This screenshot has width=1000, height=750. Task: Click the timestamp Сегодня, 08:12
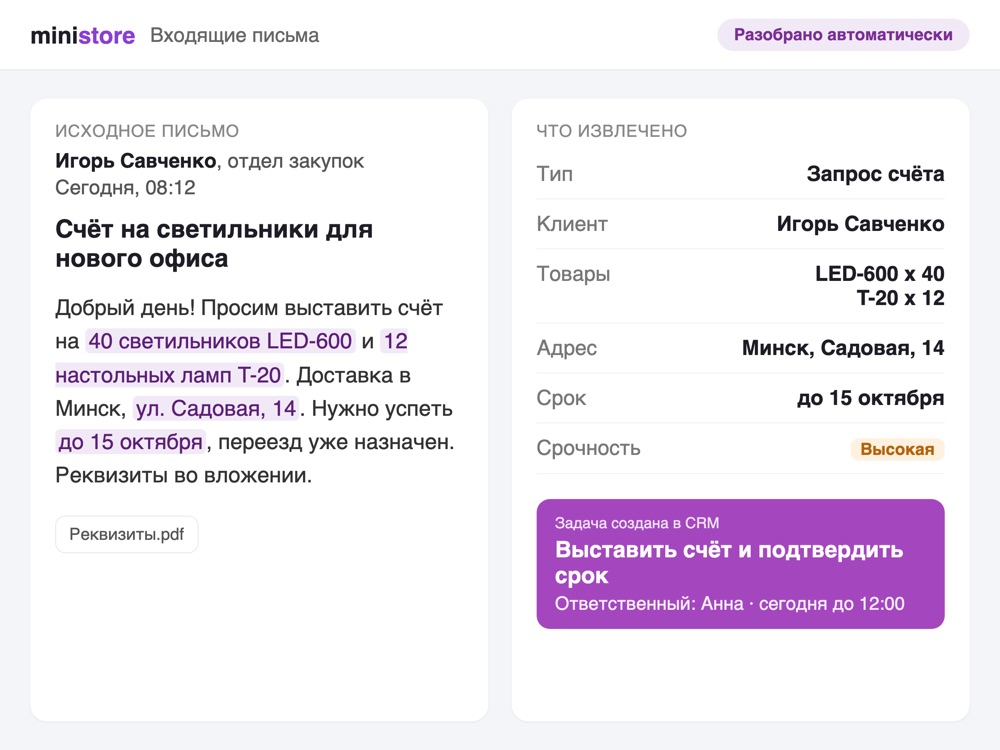click(125, 188)
